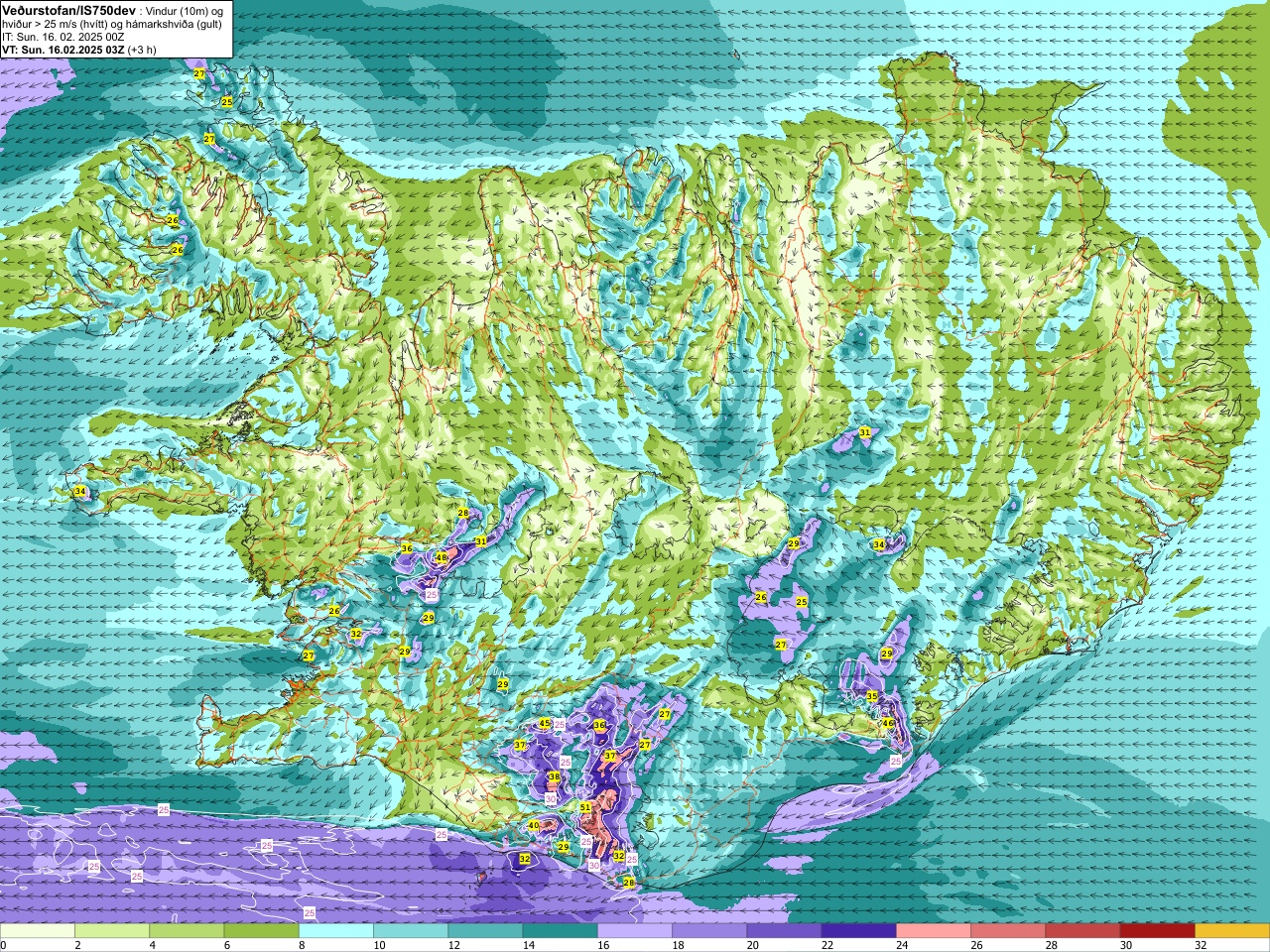Select the 2–4 light green legend swatch
This screenshot has width=1270, height=952.
[x=112, y=931]
